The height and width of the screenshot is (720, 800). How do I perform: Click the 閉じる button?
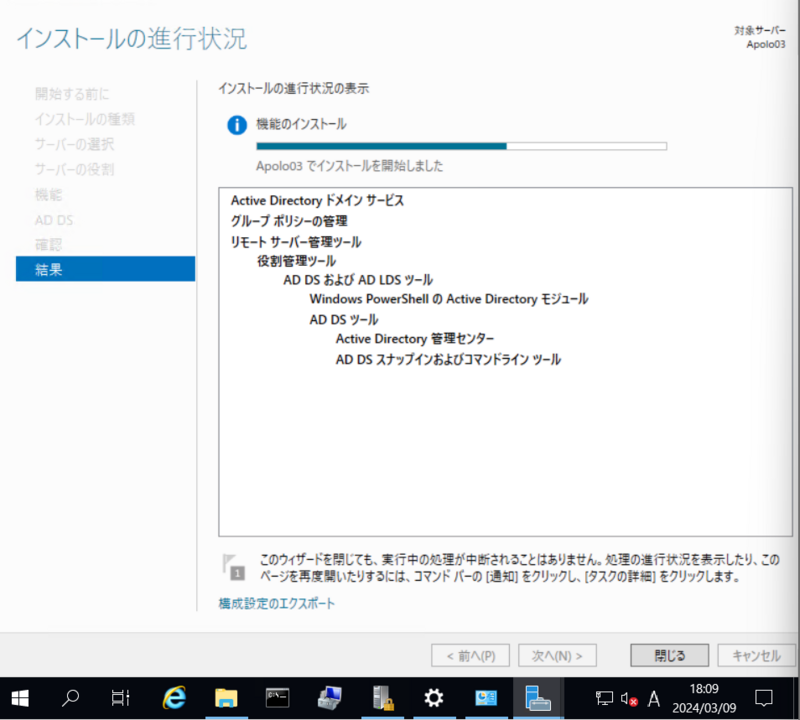pos(669,655)
